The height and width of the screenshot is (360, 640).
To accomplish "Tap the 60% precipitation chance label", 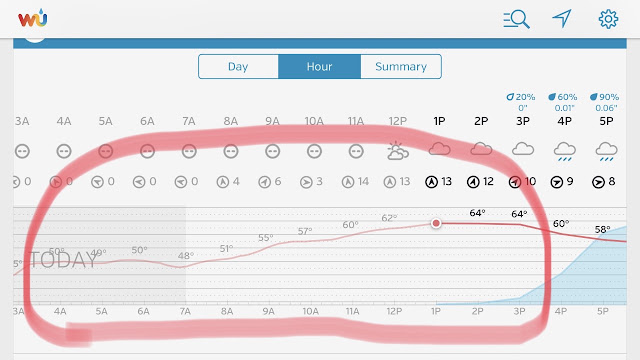I will click(563, 97).
